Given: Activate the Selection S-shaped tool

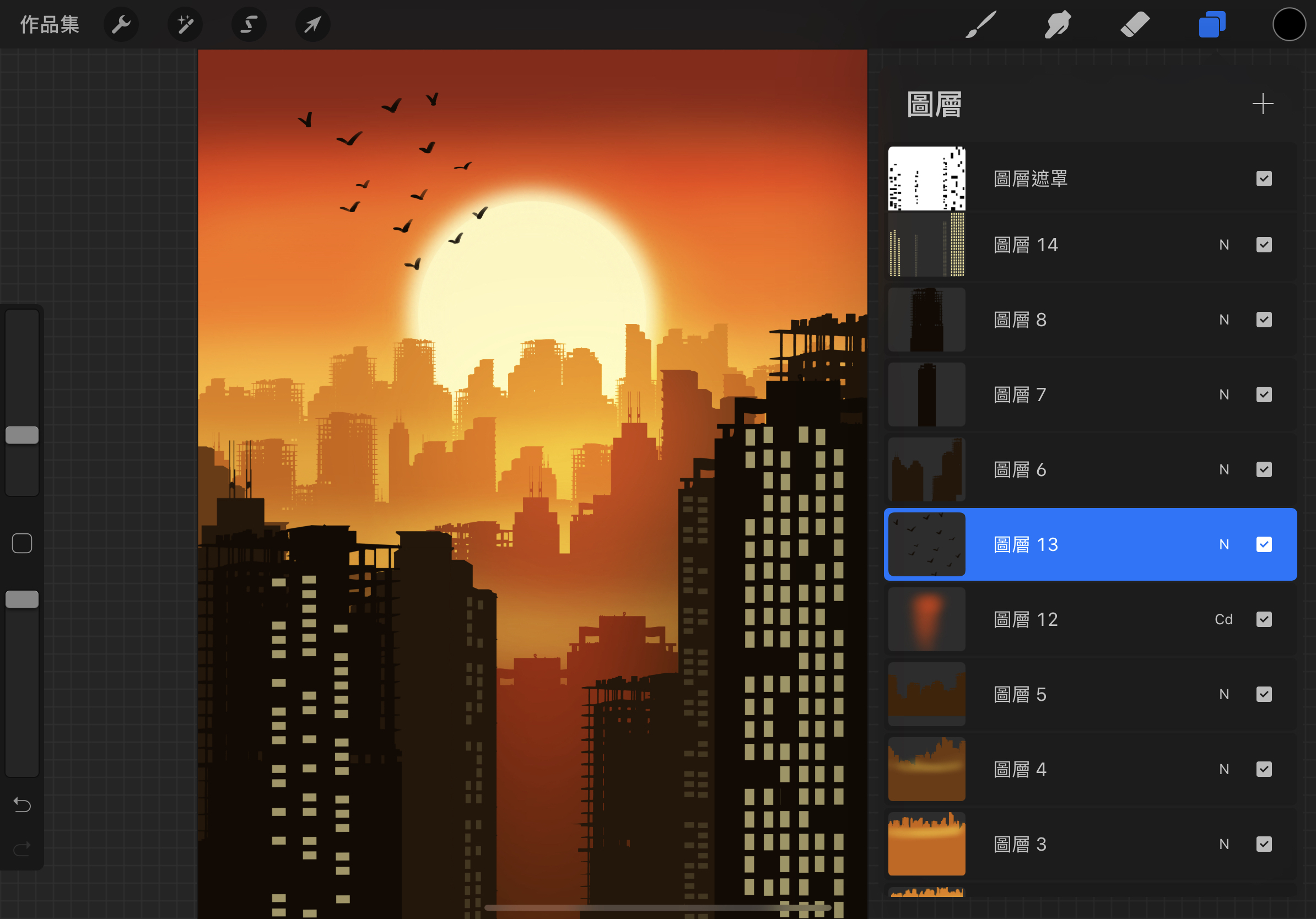Looking at the screenshot, I should [x=249, y=25].
